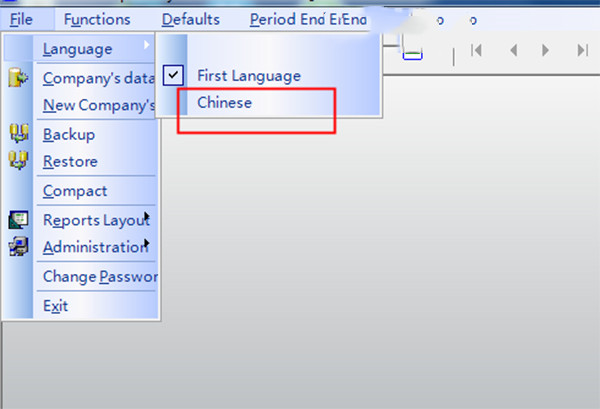Expand the Language submenu arrow
The image size is (600, 409).
148,47
